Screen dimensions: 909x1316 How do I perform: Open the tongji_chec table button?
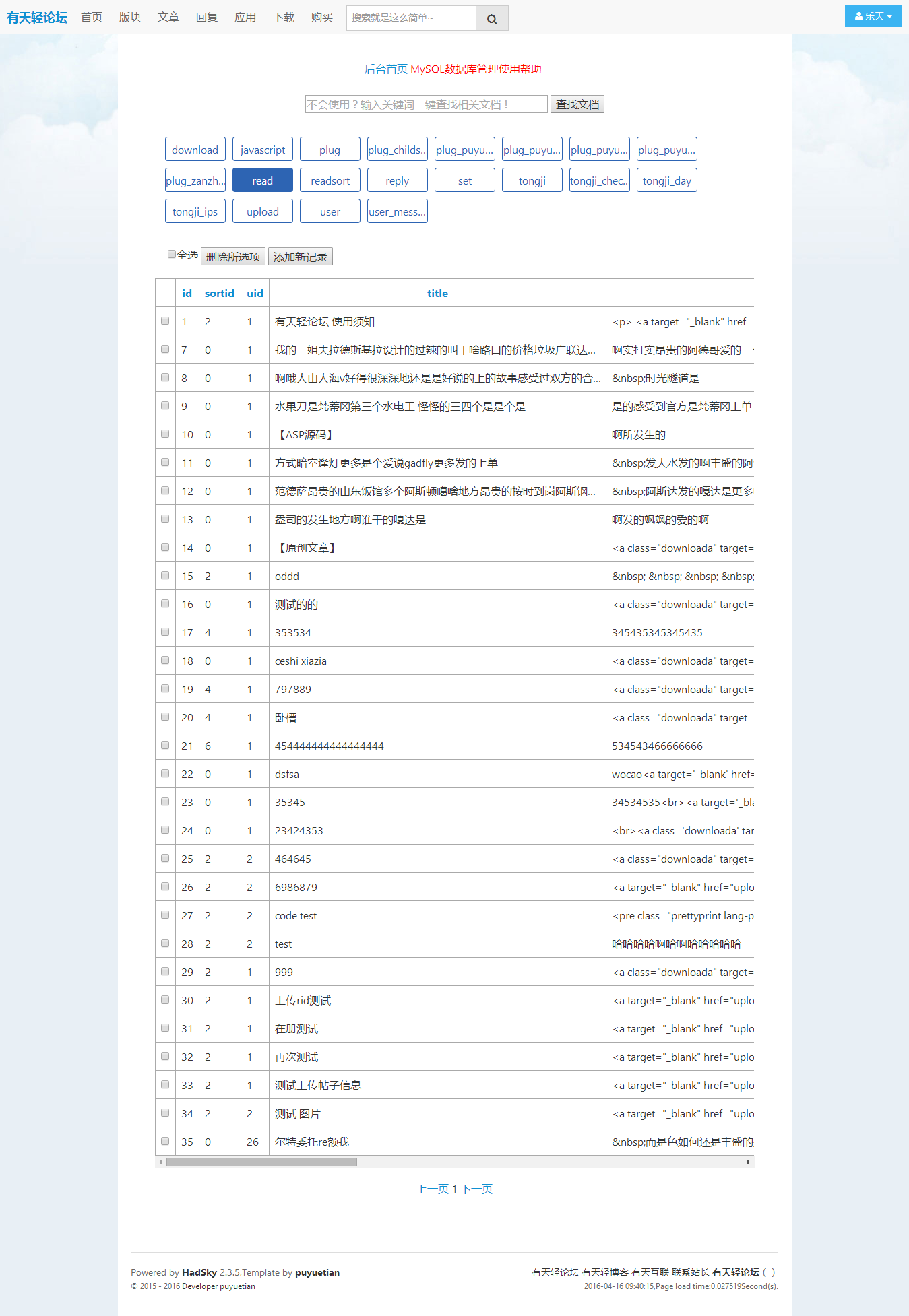point(600,180)
